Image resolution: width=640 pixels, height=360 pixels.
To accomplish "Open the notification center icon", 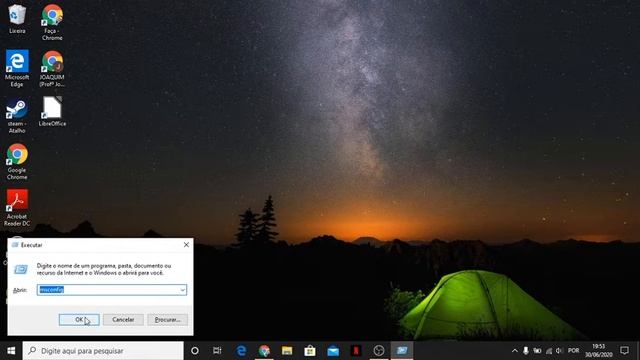I will click(x=624, y=350).
